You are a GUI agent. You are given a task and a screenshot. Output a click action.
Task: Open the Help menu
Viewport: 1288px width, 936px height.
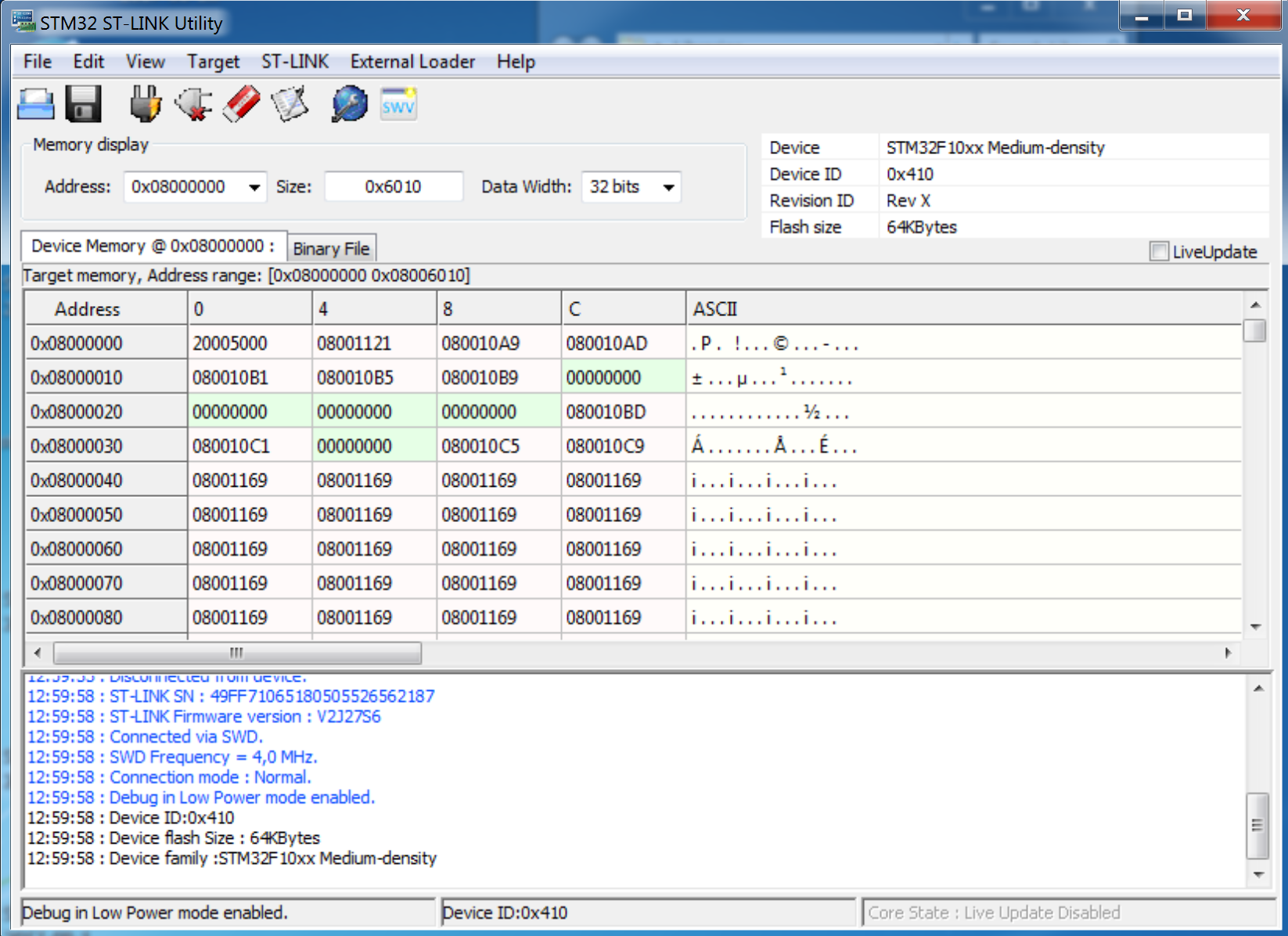pyautogui.click(x=516, y=62)
